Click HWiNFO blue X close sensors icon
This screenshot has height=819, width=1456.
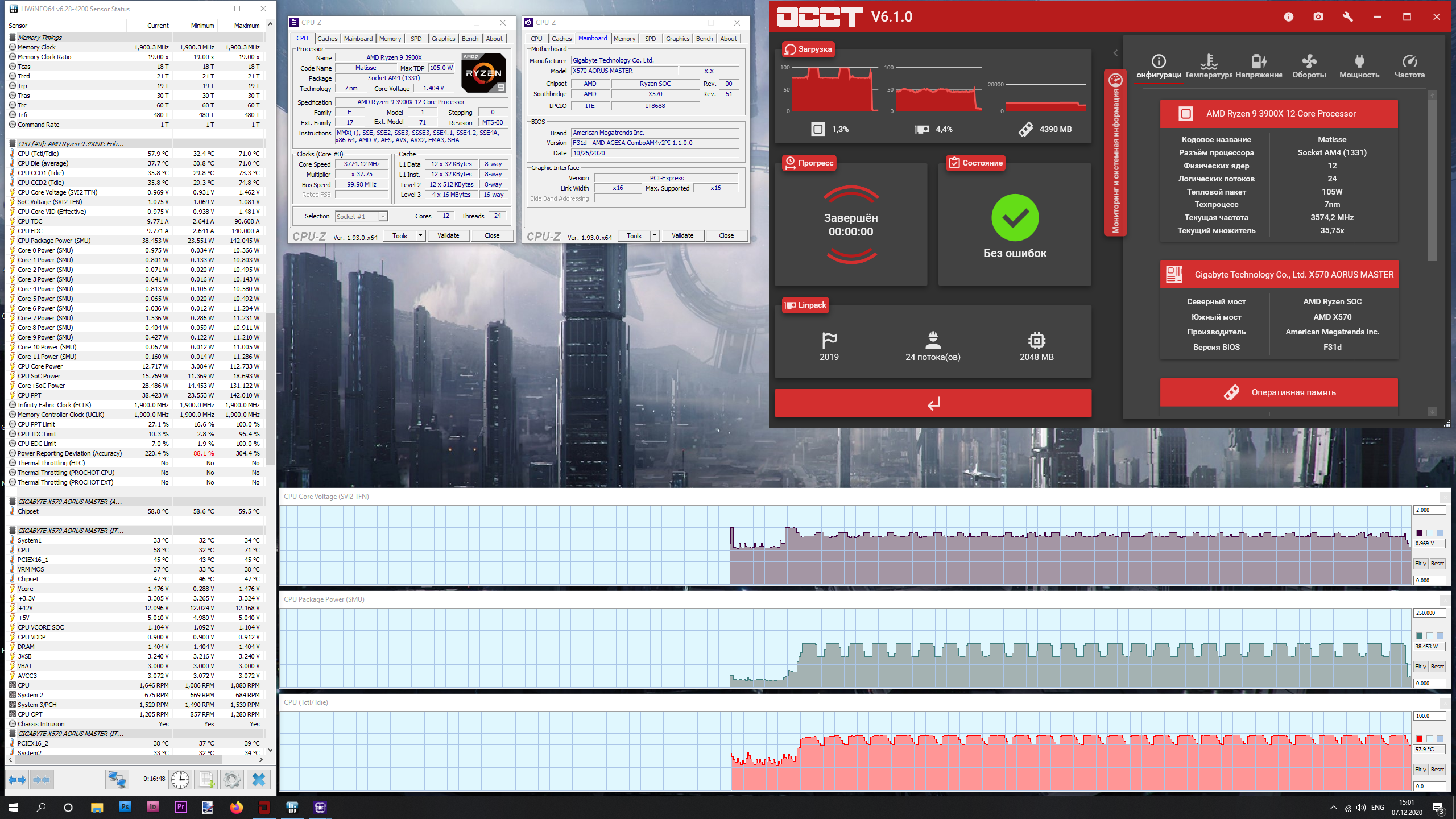coord(259,779)
